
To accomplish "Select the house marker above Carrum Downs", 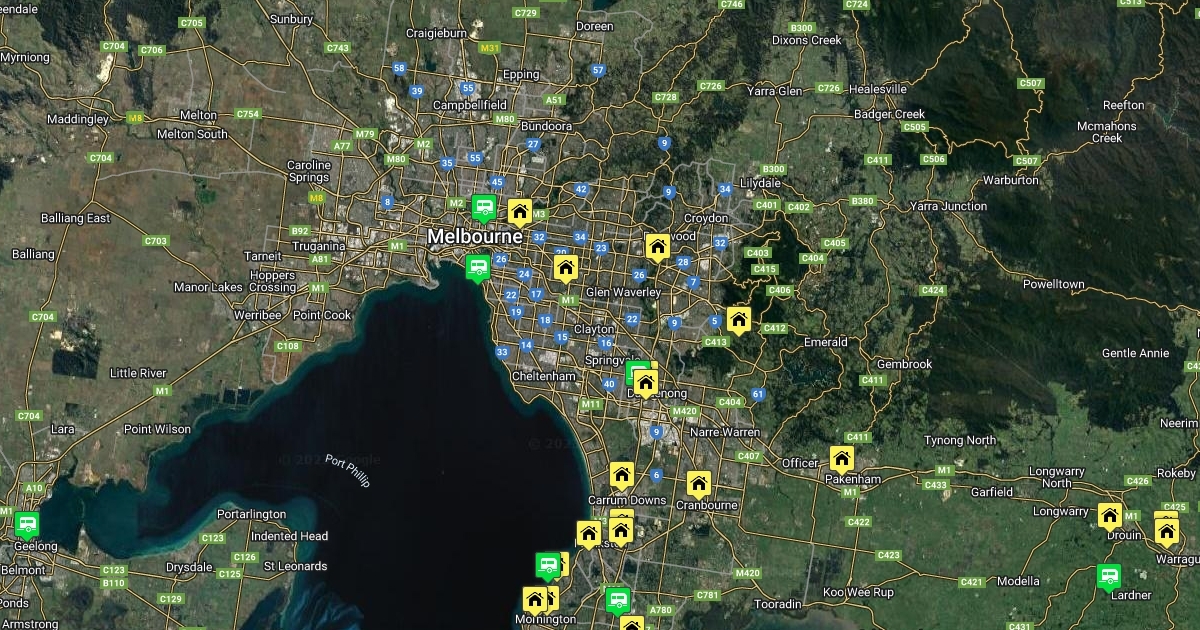I will 622,475.
